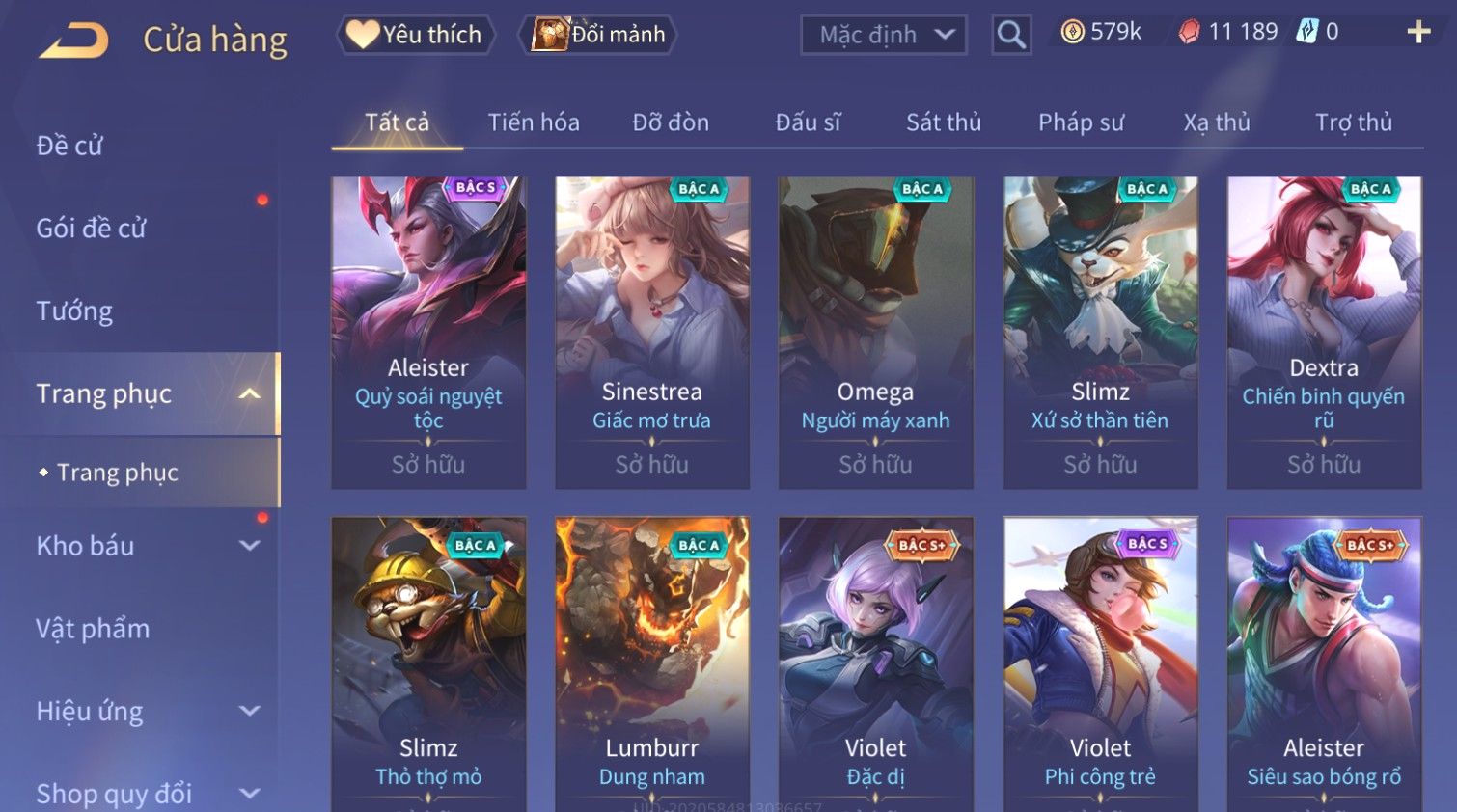Switch to the Tiến hóa tab
This screenshot has height=812, width=1457.
tap(534, 122)
